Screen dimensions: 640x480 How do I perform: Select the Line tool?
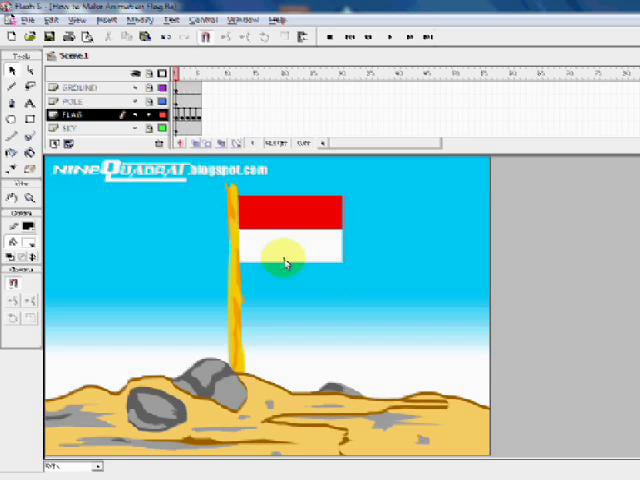pos(12,86)
